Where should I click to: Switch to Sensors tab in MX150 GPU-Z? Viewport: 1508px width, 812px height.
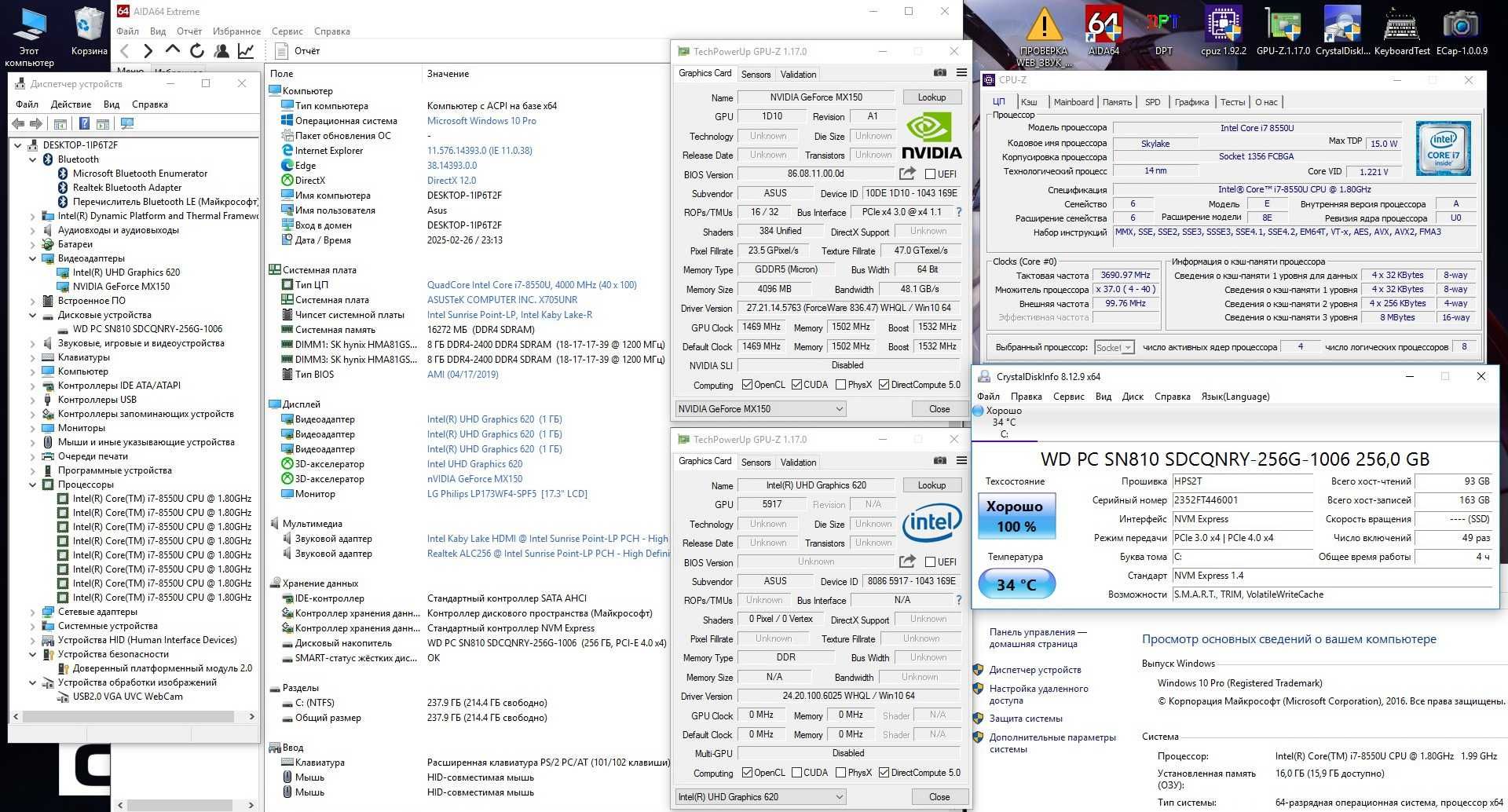[x=756, y=75]
